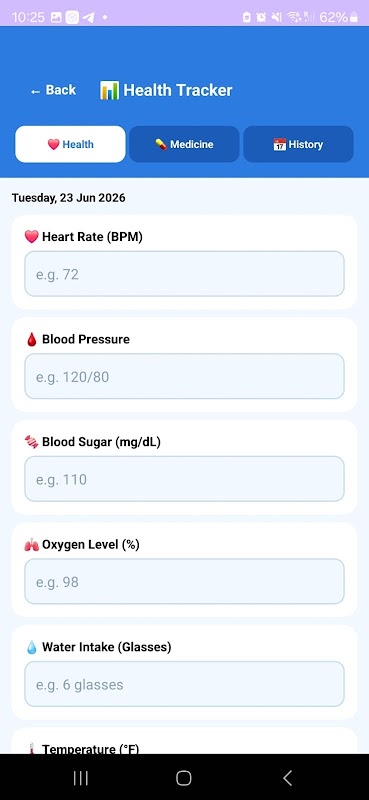
Task: Click the Blood Pressure 120/80 input box
Action: point(184,376)
